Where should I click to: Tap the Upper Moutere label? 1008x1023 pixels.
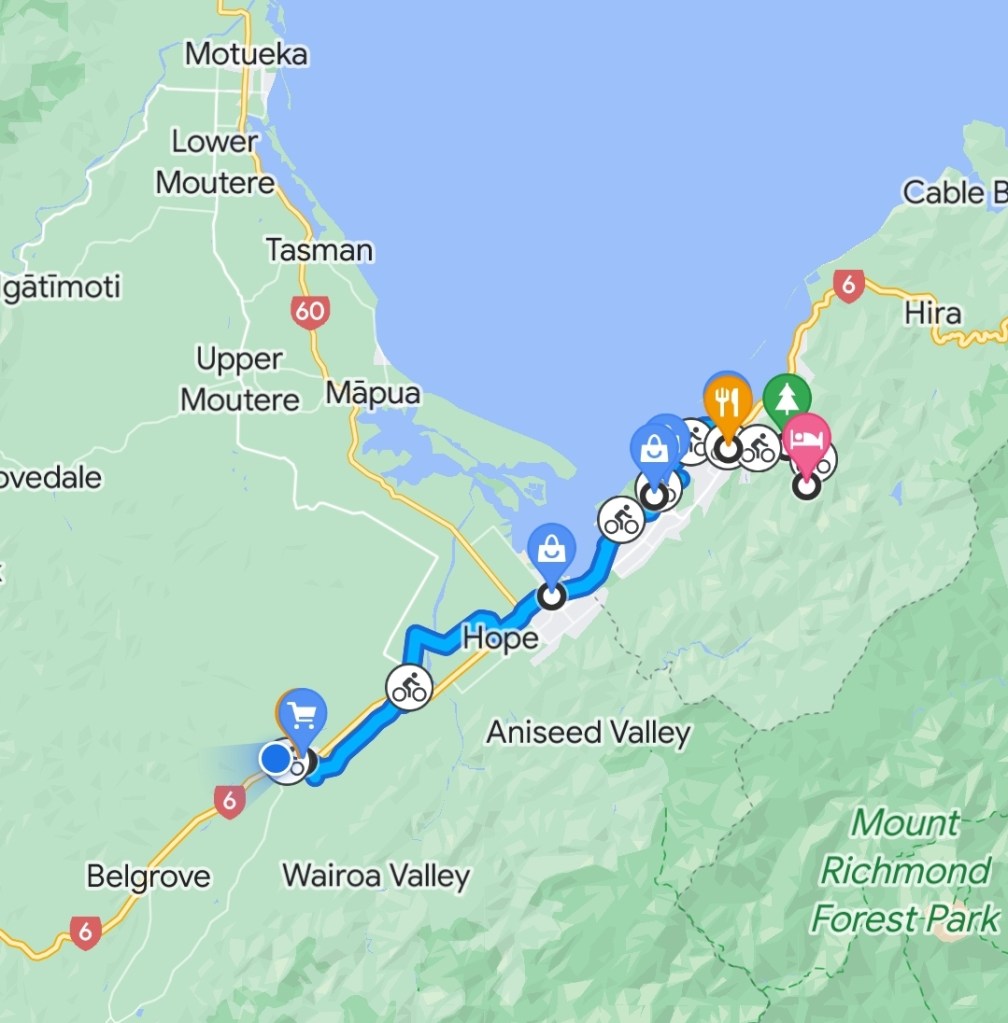point(239,379)
